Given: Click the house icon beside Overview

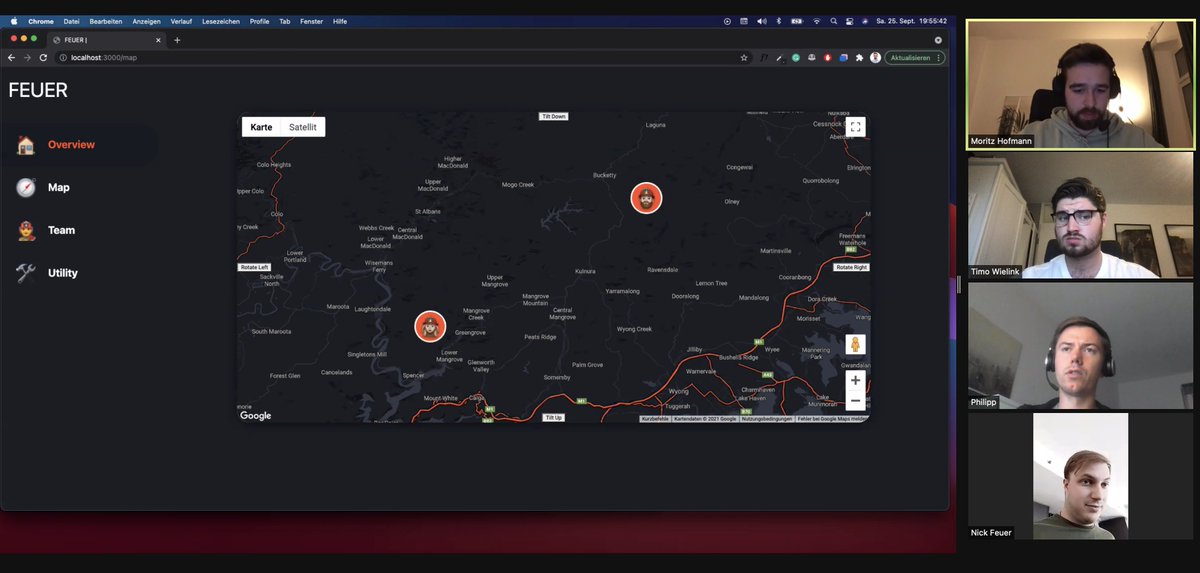Looking at the screenshot, I should (26, 145).
